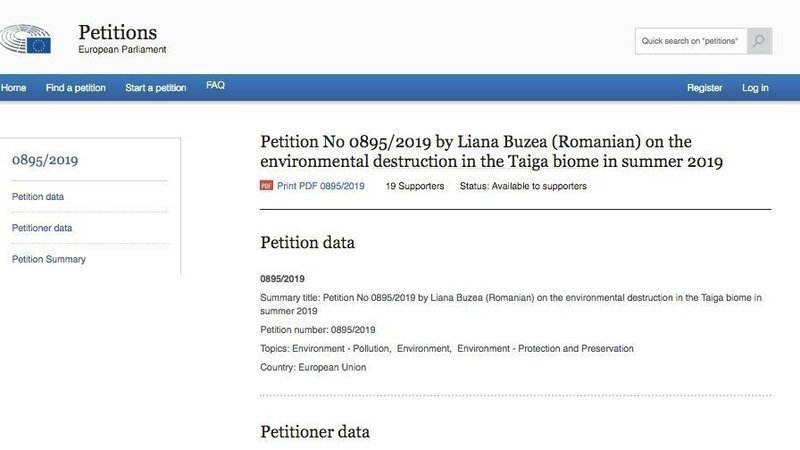Open the FAQ page
Screen dimensions: 800x450
[215, 86]
